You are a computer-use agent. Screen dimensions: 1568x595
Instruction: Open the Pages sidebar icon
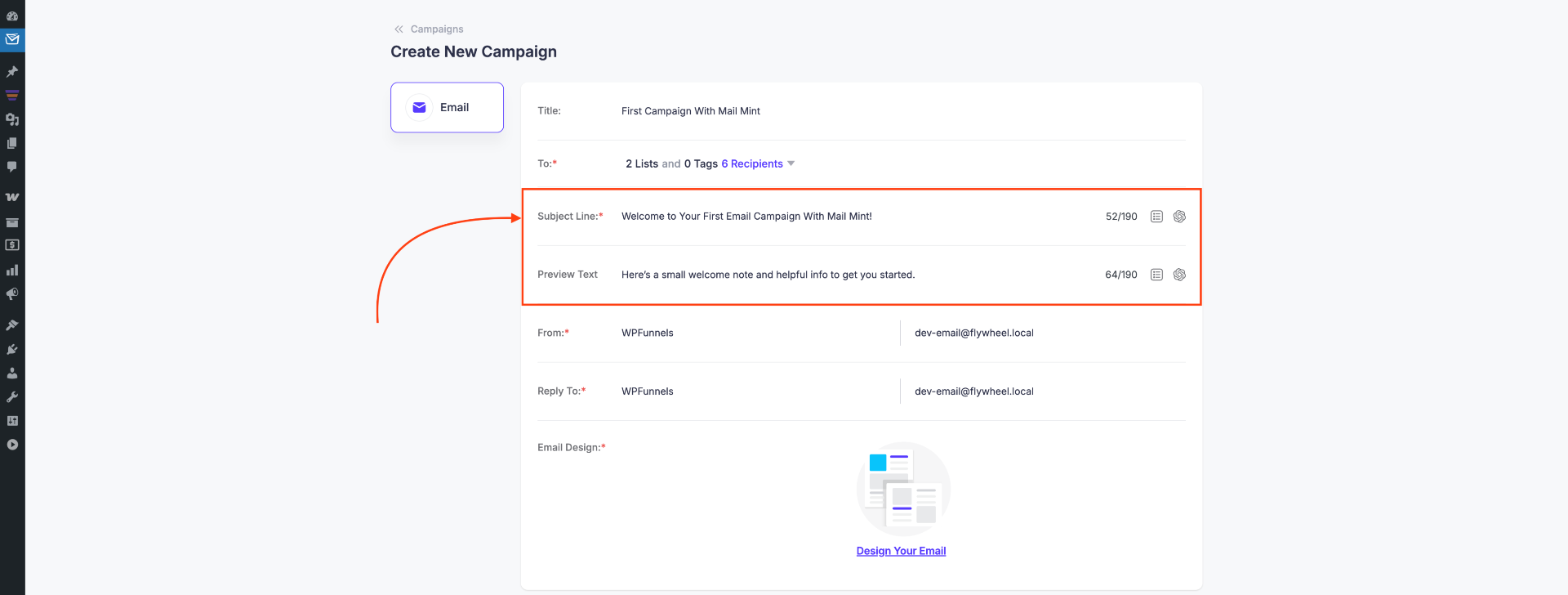tap(12, 143)
